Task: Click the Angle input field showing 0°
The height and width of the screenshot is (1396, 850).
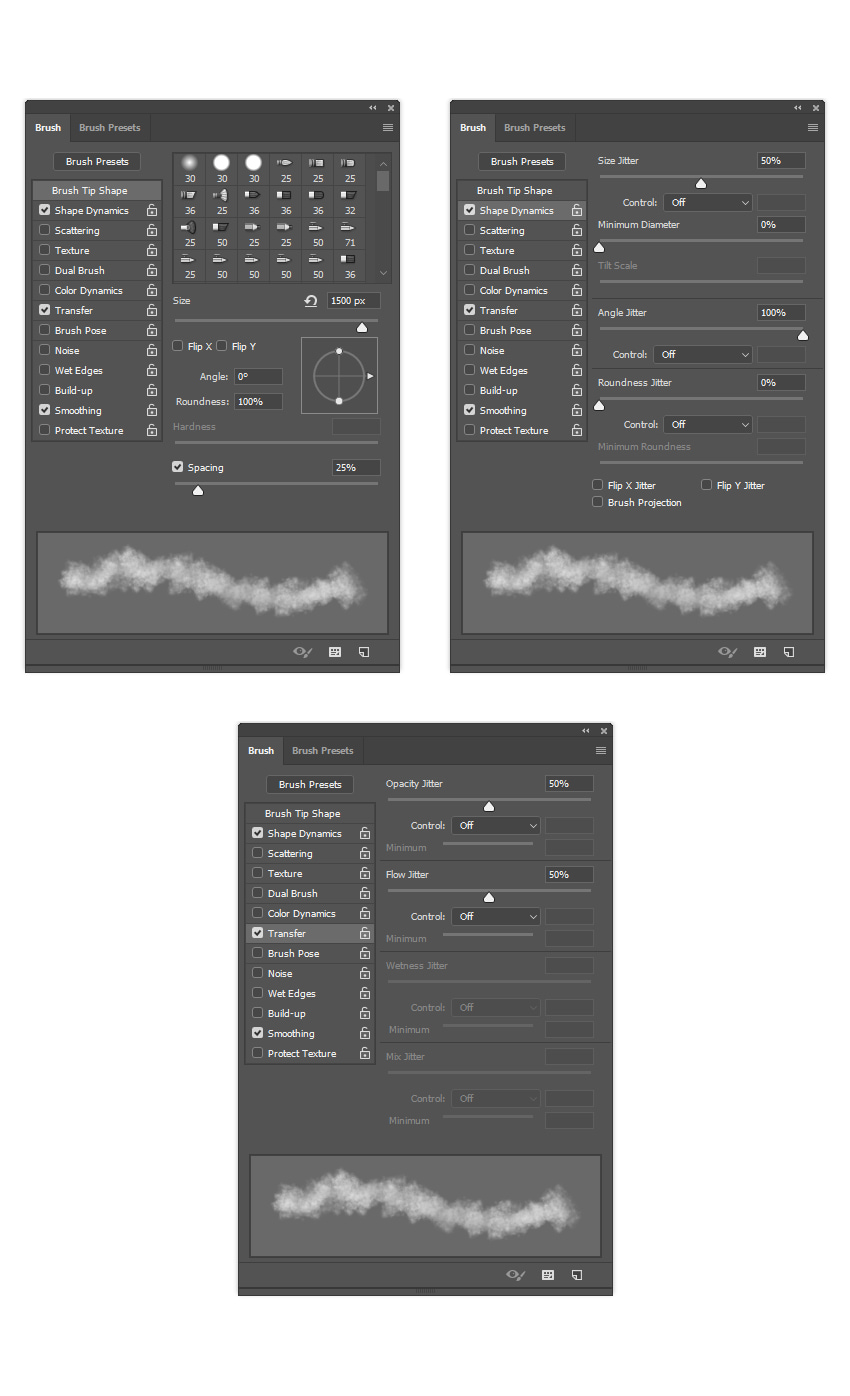Action: point(258,377)
